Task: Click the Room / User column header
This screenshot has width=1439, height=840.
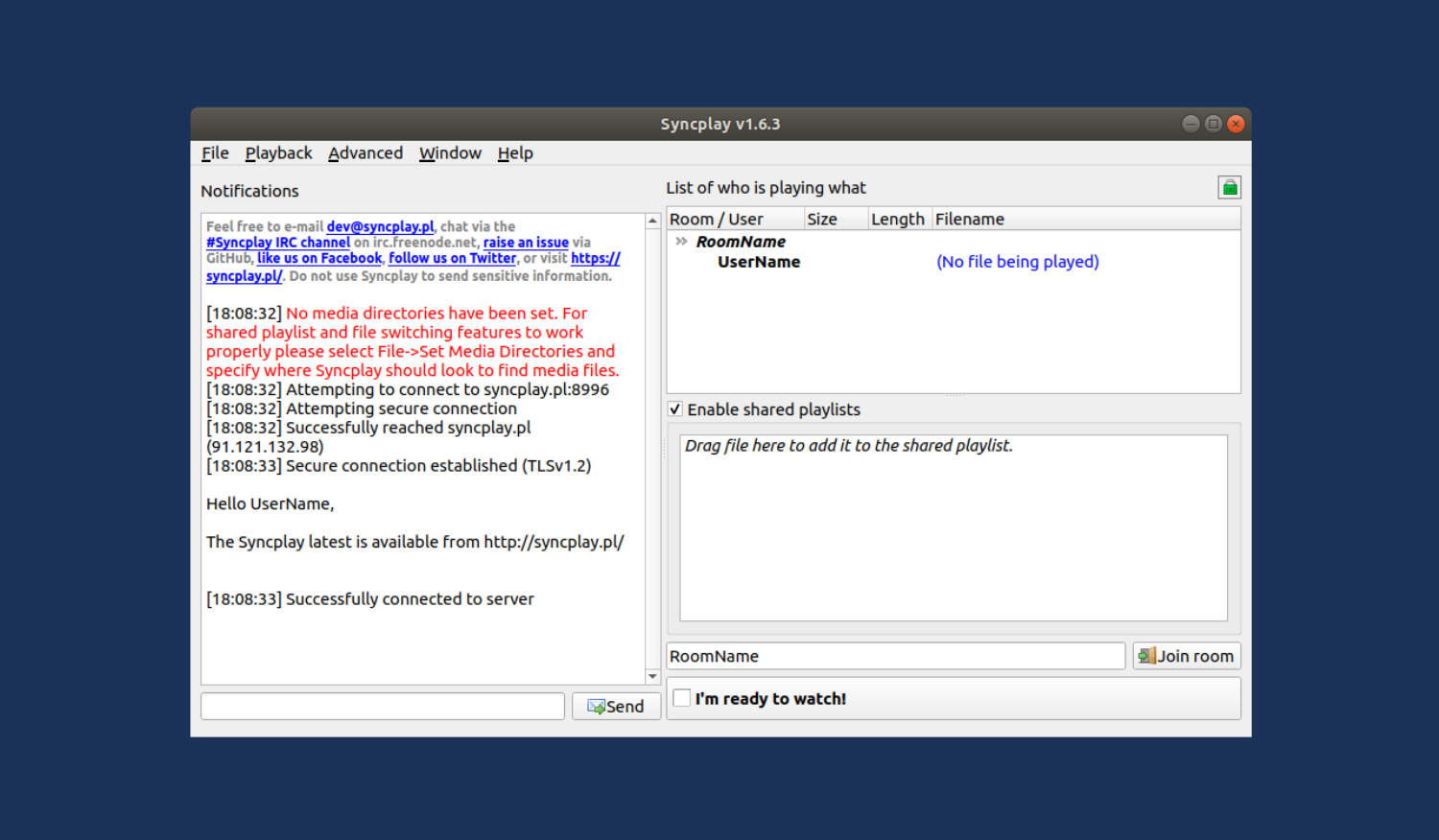Action: 735,220
